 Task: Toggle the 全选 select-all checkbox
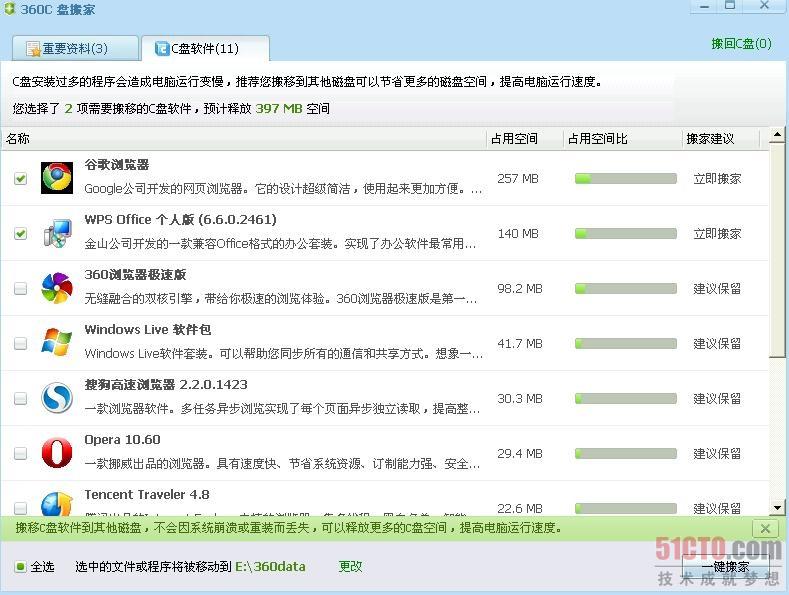(20, 567)
